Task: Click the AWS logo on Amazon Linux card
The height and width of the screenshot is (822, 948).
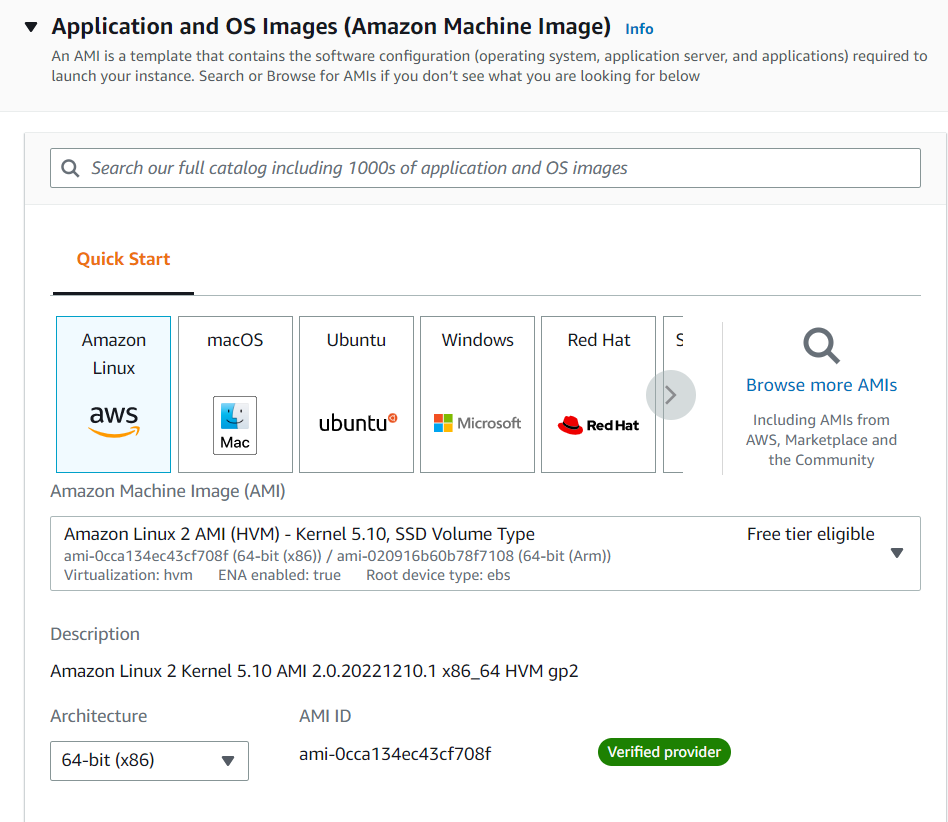Action: (x=114, y=421)
